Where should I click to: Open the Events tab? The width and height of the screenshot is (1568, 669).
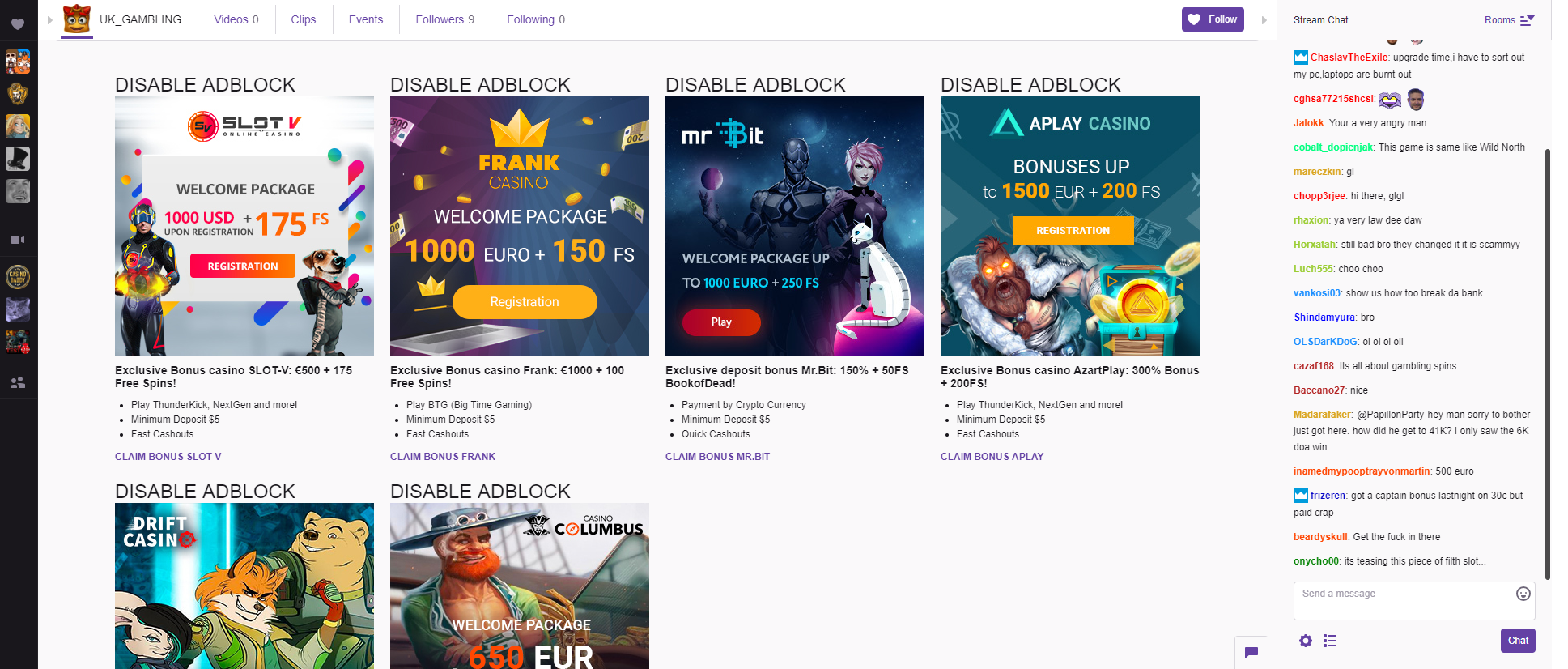[366, 19]
